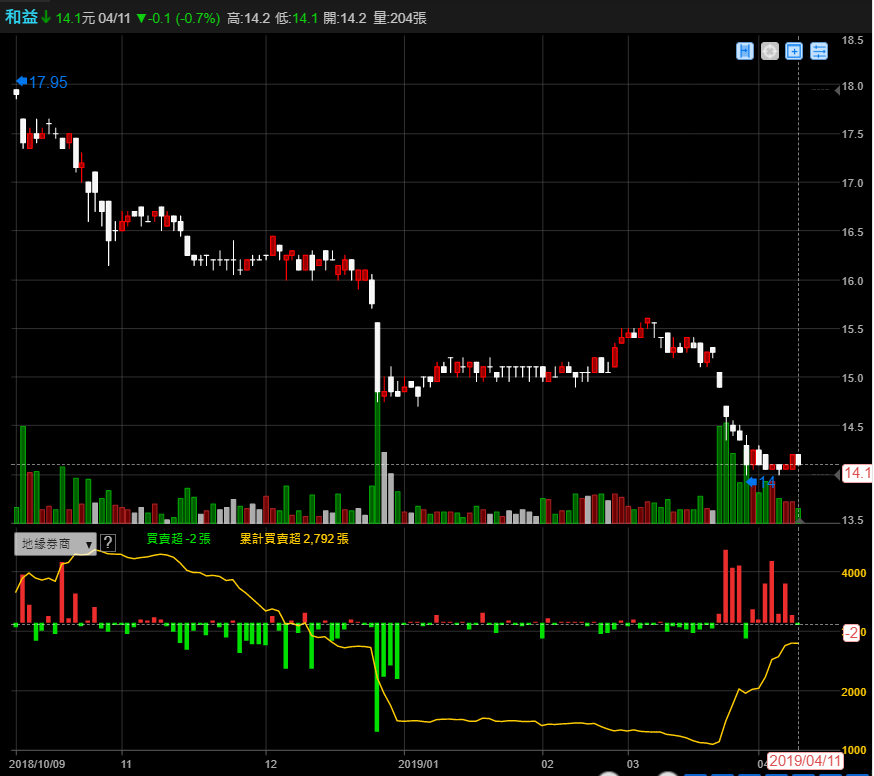Click the -2 value tag on lower chart
This screenshot has width=874, height=776.
point(851,632)
